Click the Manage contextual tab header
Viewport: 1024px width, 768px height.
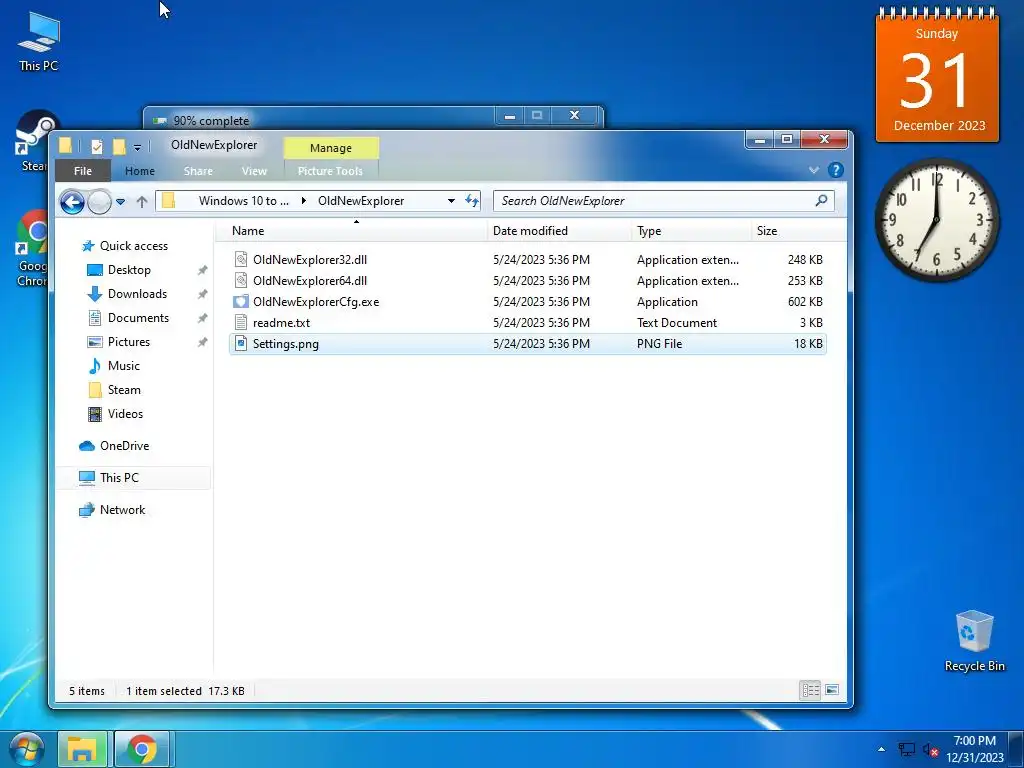(330, 148)
